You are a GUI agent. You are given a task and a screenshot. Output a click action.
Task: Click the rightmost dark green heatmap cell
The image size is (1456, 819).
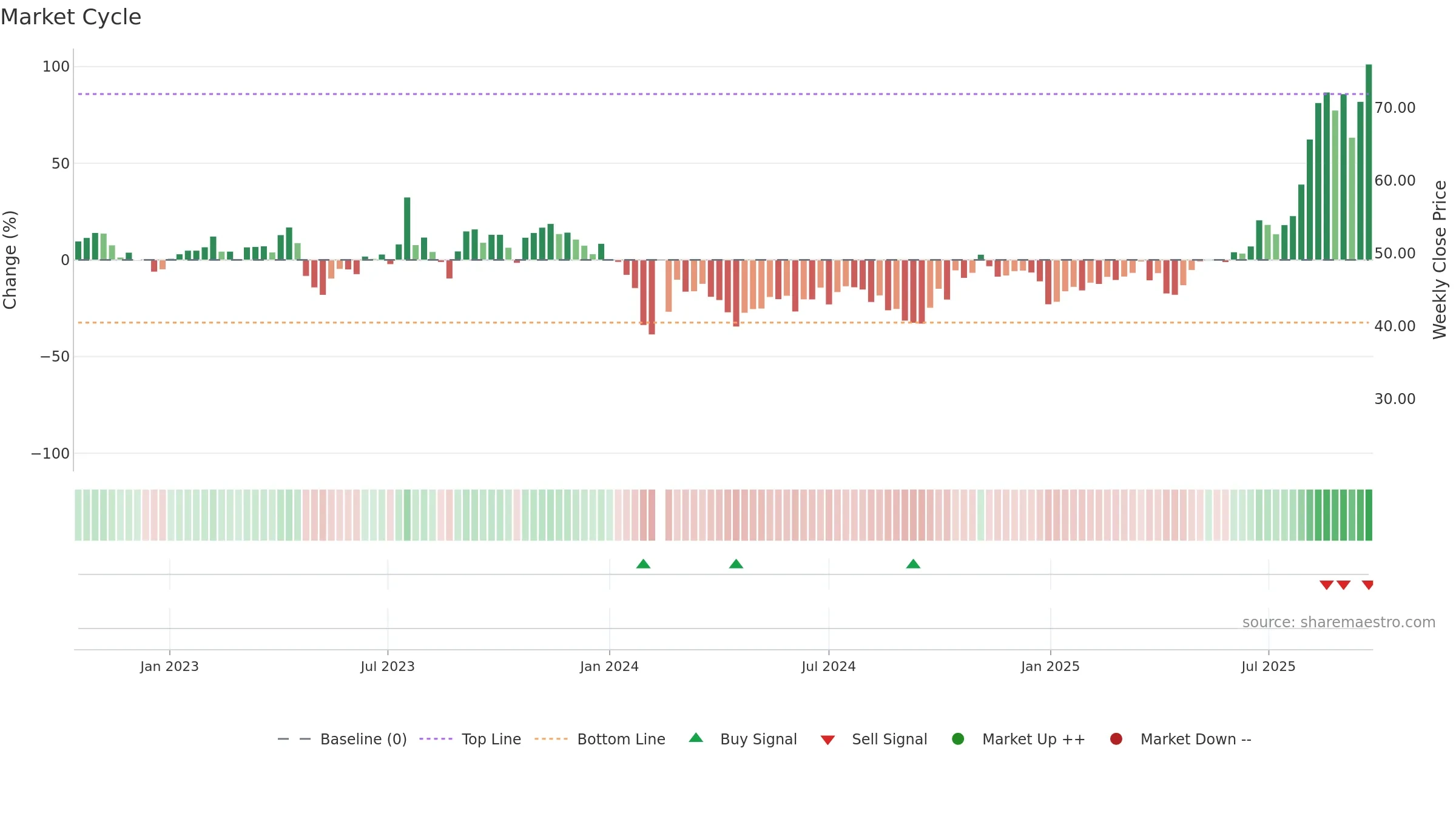(x=1369, y=515)
